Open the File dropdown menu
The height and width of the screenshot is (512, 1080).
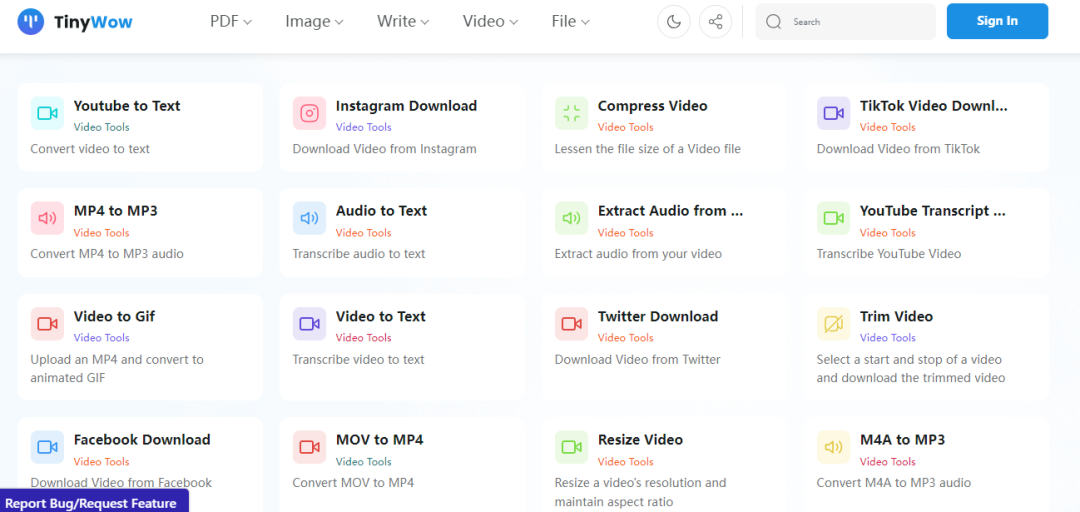(x=570, y=21)
